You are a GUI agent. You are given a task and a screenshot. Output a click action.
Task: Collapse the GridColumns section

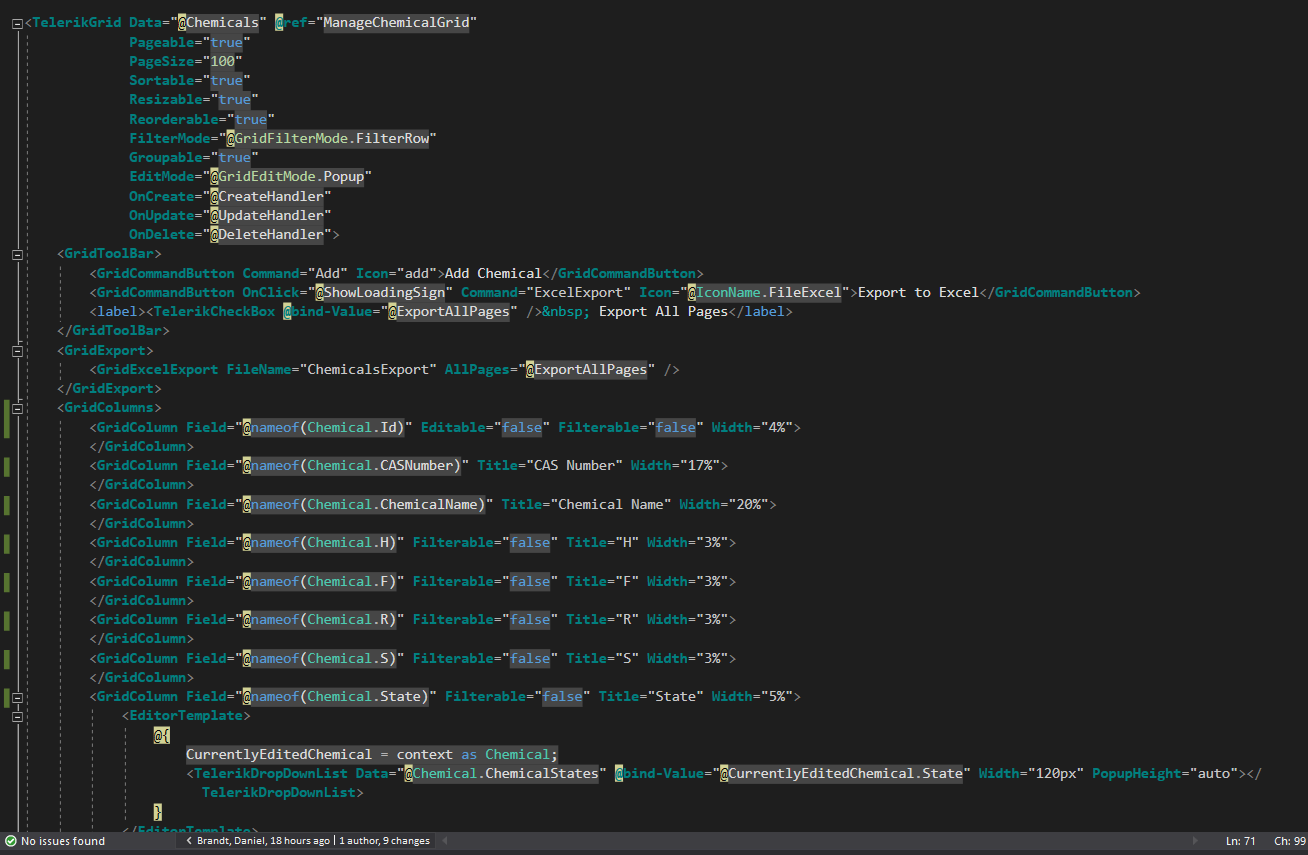(x=17, y=408)
